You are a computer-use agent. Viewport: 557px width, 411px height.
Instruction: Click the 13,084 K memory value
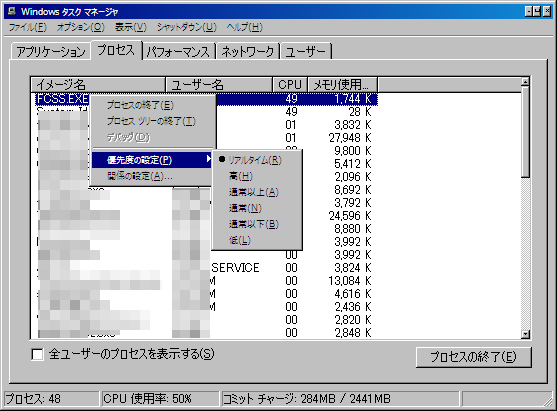pyautogui.click(x=350, y=281)
